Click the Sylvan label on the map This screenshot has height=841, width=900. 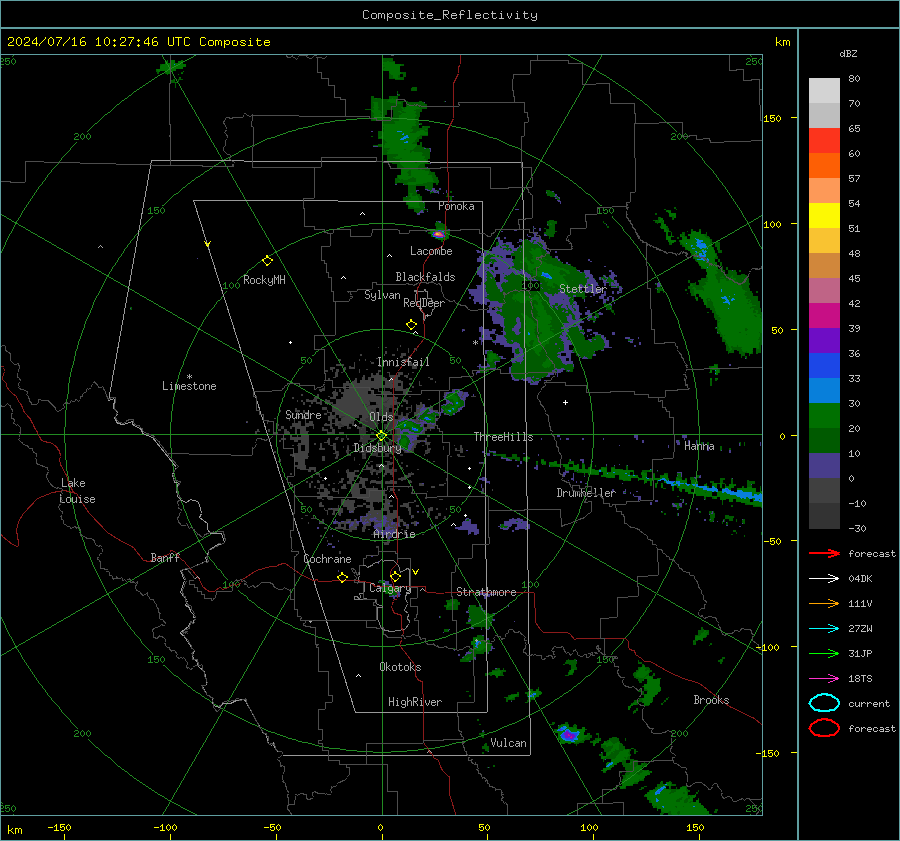coord(382,295)
